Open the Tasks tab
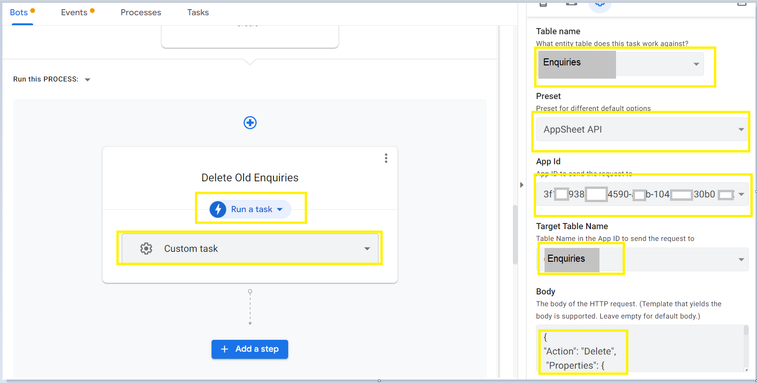Viewport: 757px width, 383px height. tap(198, 13)
